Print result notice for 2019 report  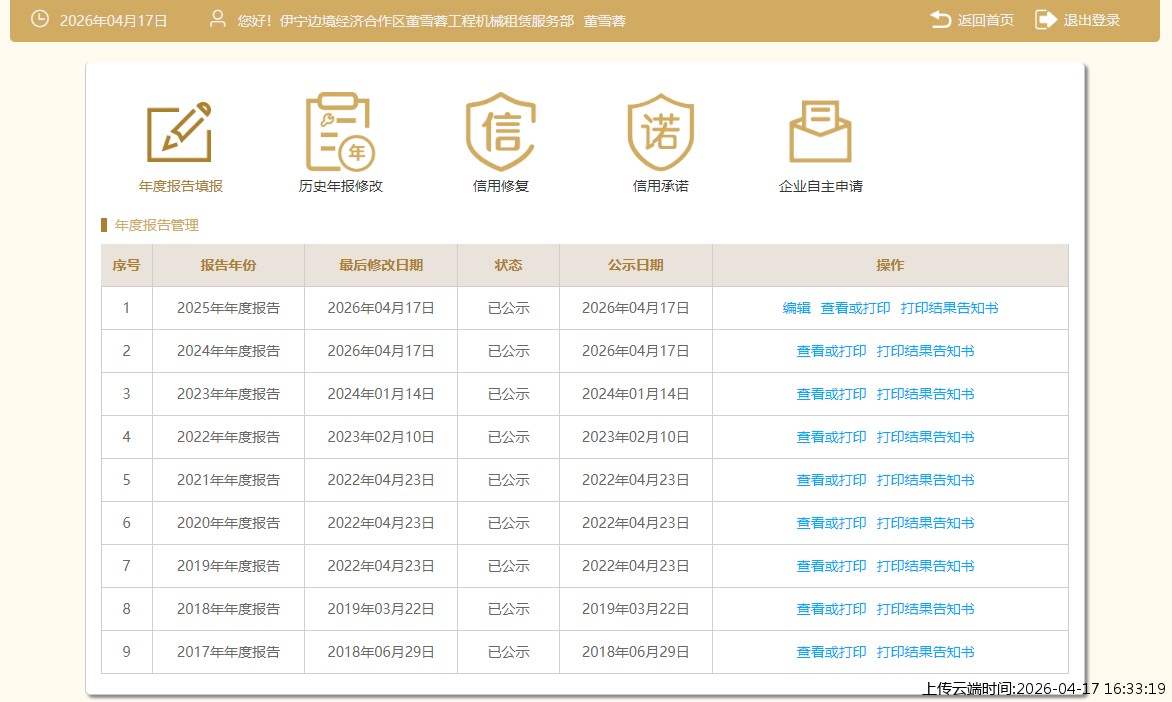925,566
